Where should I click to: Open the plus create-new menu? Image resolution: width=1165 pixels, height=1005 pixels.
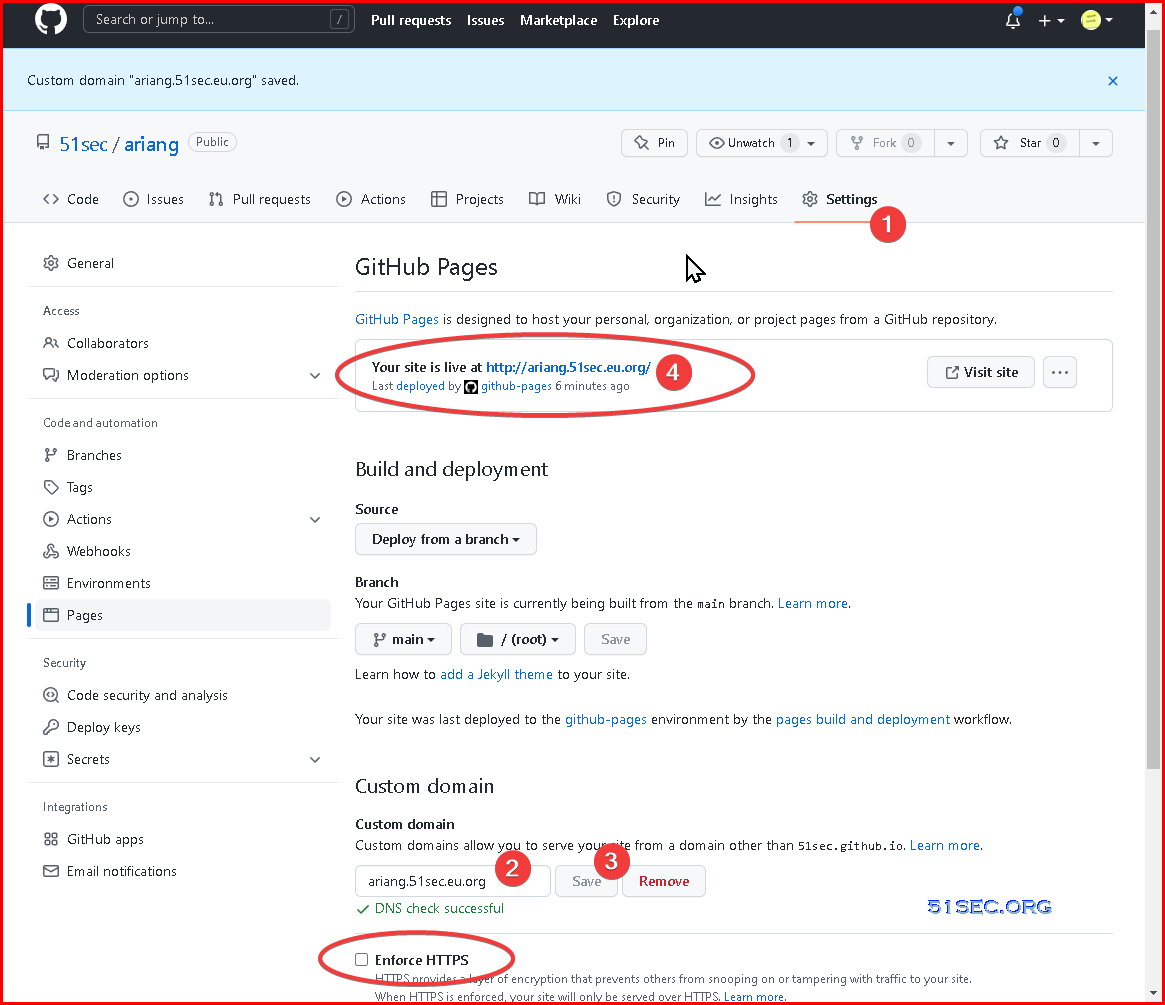[x=1051, y=21]
